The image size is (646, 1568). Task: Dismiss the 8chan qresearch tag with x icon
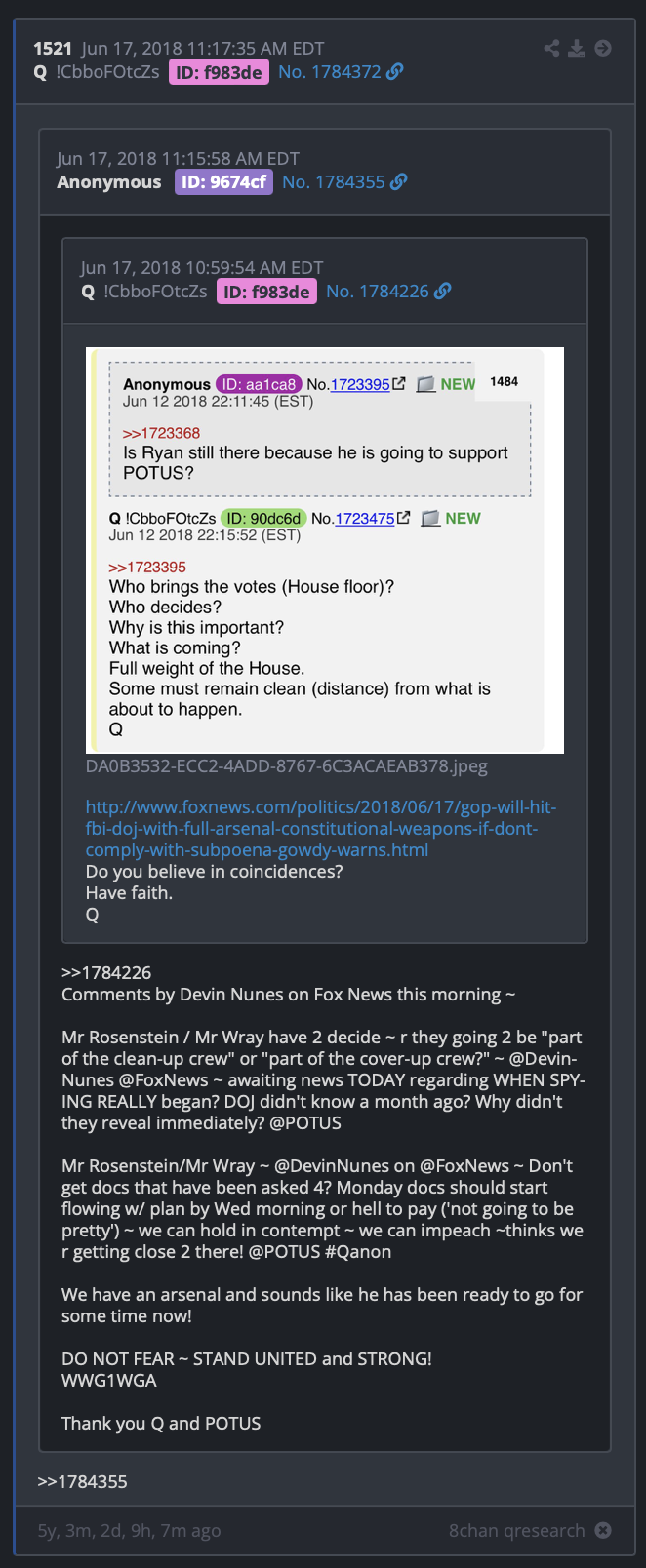603,1530
